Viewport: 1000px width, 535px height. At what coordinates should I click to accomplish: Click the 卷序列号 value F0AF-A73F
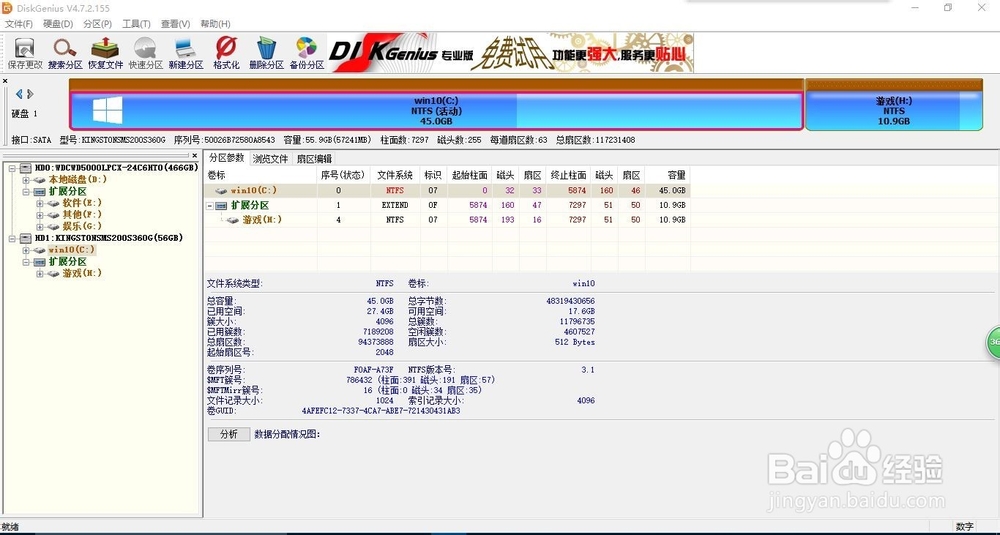pyautogui.click(x=374, y=369)
